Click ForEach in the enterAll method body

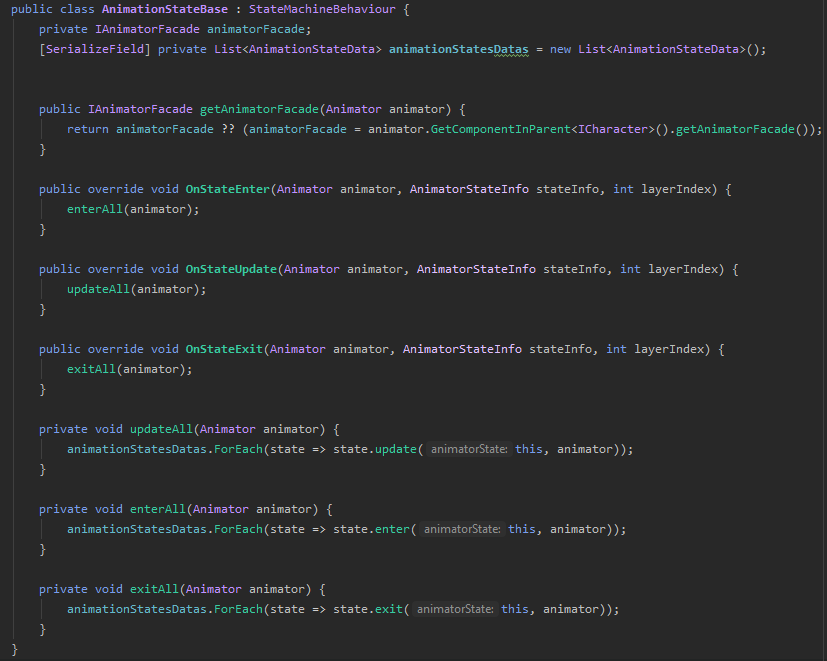coord(238,530)
